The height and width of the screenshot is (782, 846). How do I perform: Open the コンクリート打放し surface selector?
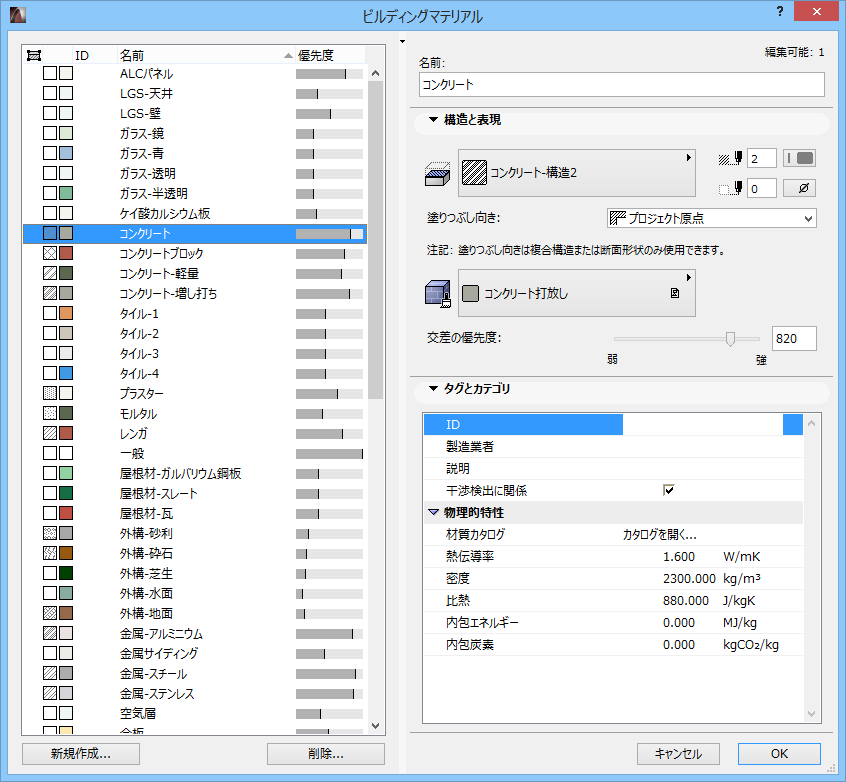pos(576,293)
